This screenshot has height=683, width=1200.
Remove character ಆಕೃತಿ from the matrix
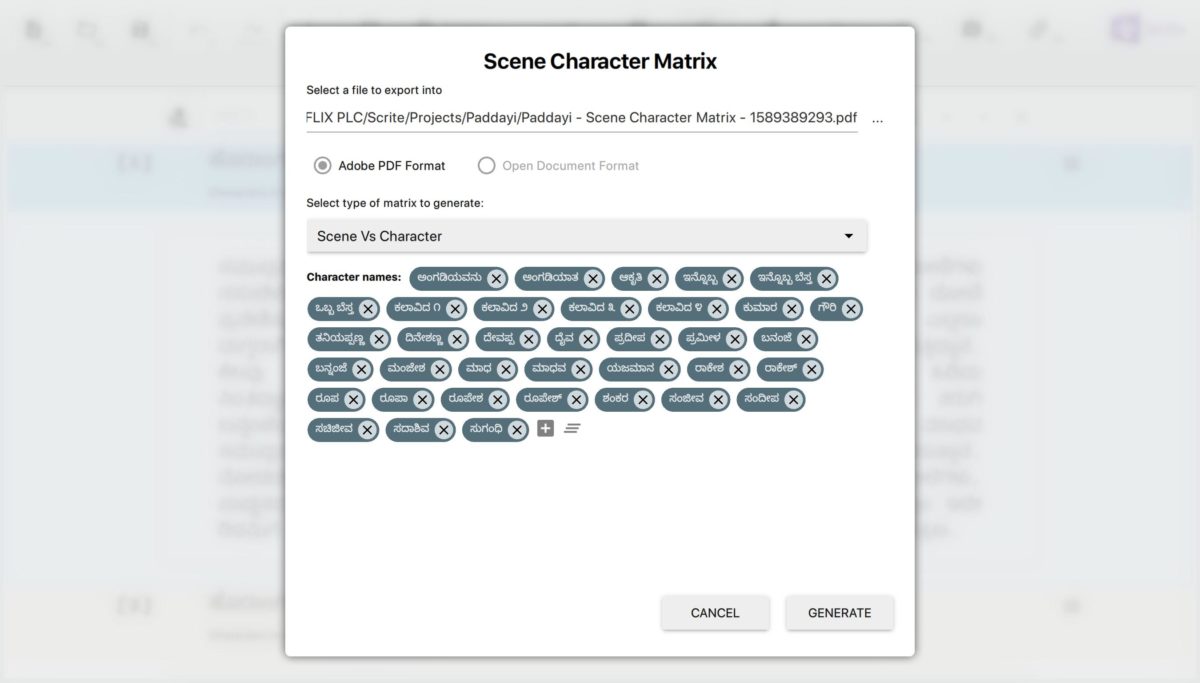656,279
